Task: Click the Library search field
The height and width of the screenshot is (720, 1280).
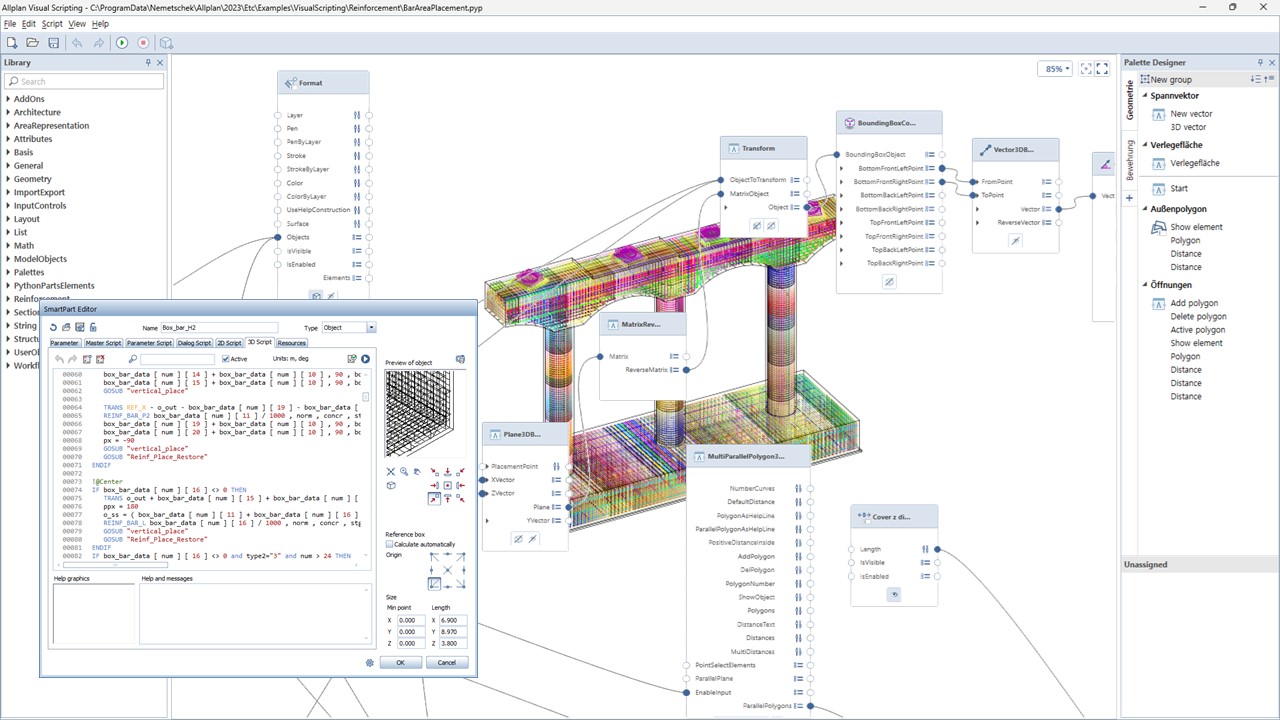Action: (x=82, y=81)
